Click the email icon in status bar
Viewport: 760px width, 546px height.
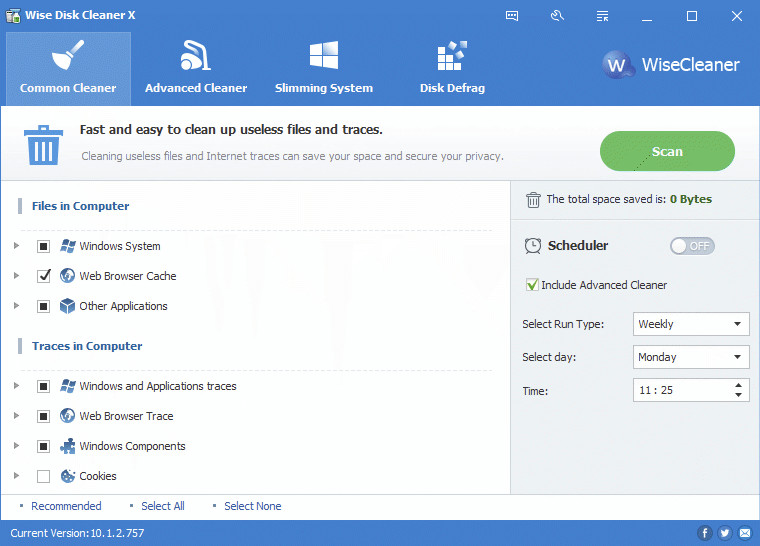(x=743, y=533)
